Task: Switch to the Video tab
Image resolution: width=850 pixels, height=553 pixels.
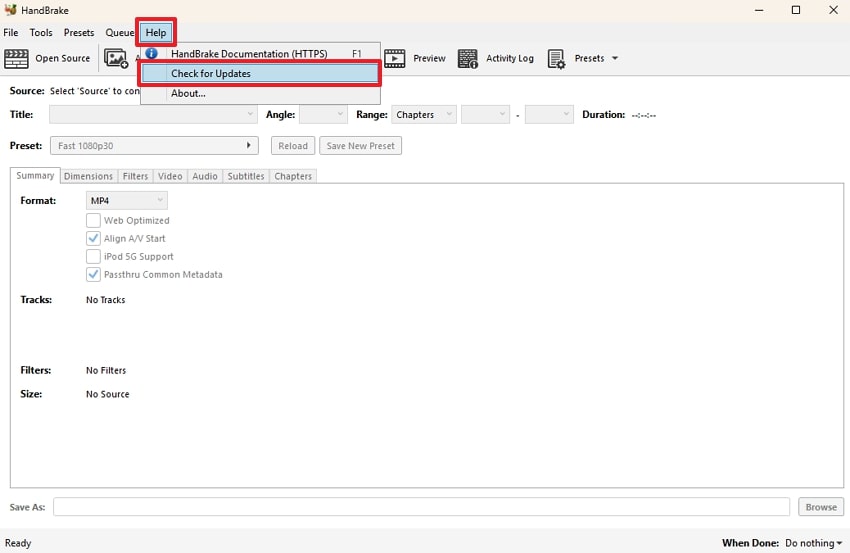Action: [x=170, y=176]
